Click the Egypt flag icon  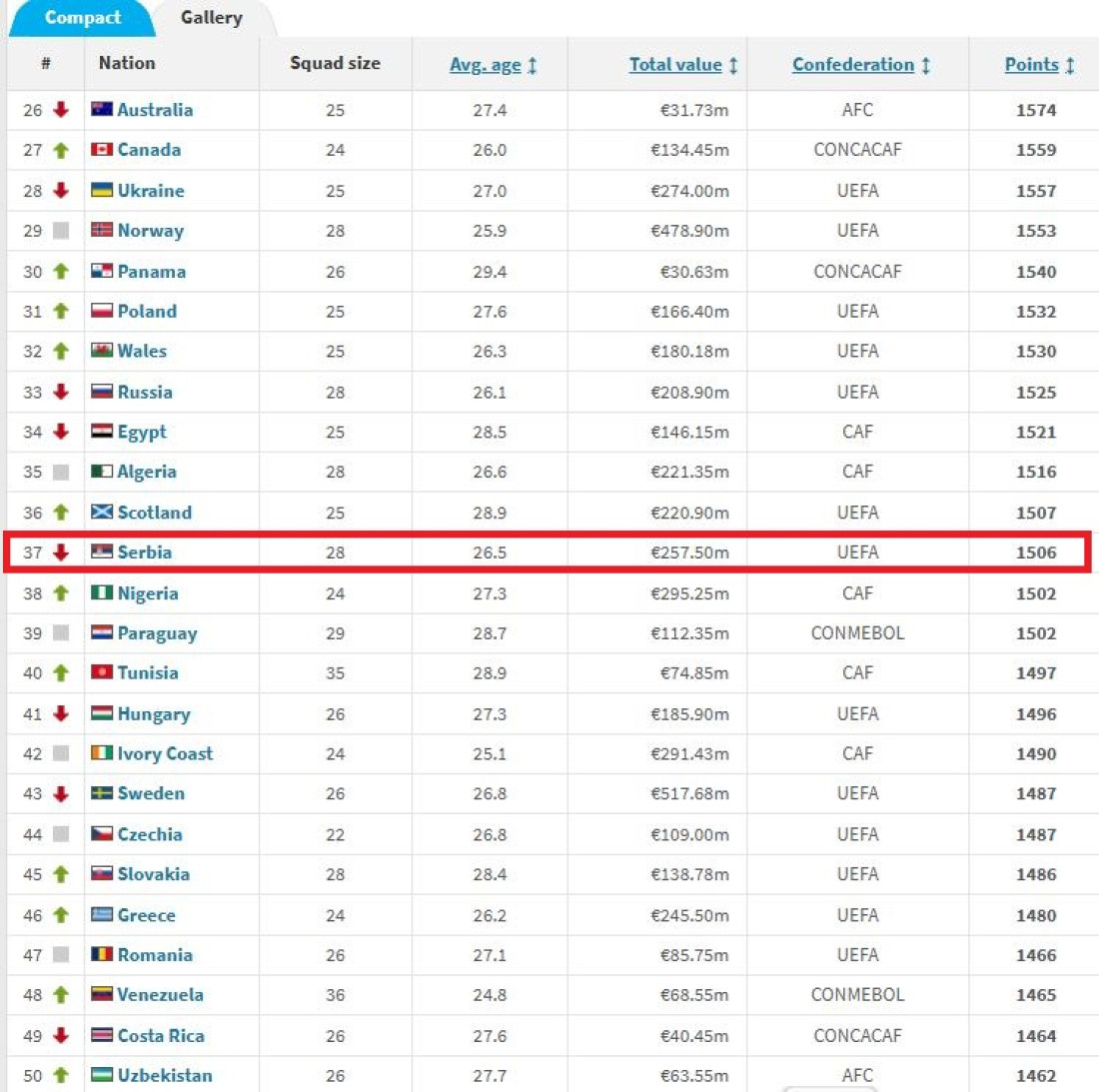coord(101,432)
